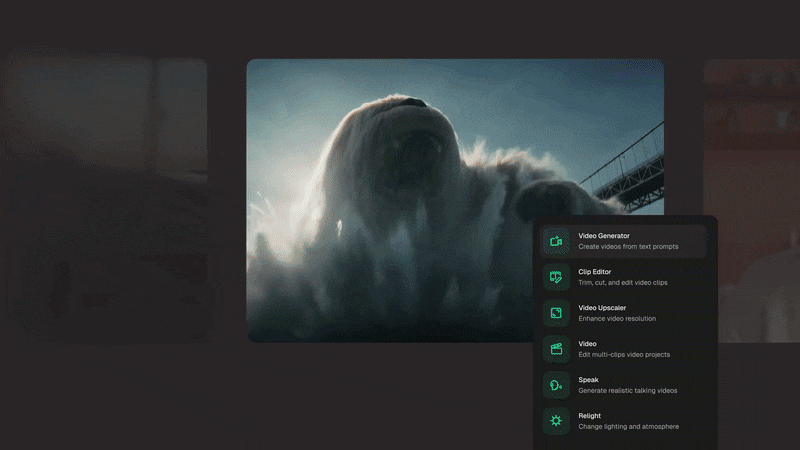
Task: Click the Clip Editor pencil icon
Action: pos(556,277)
